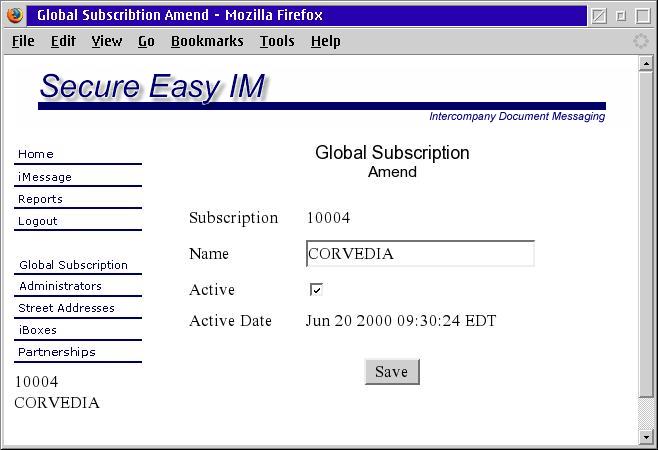This screenshot has width=658, height=450.
Task: Open the File menu
Action: tap(23, 41)
